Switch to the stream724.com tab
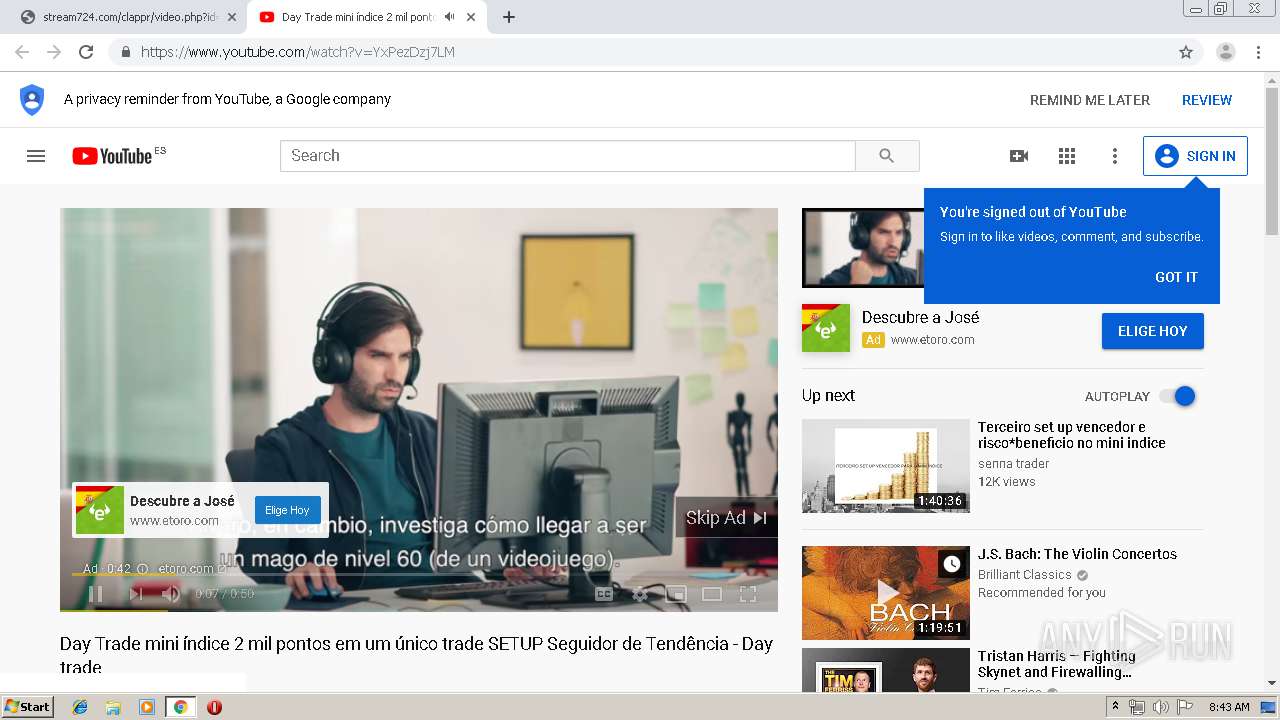 pos(129,17)
